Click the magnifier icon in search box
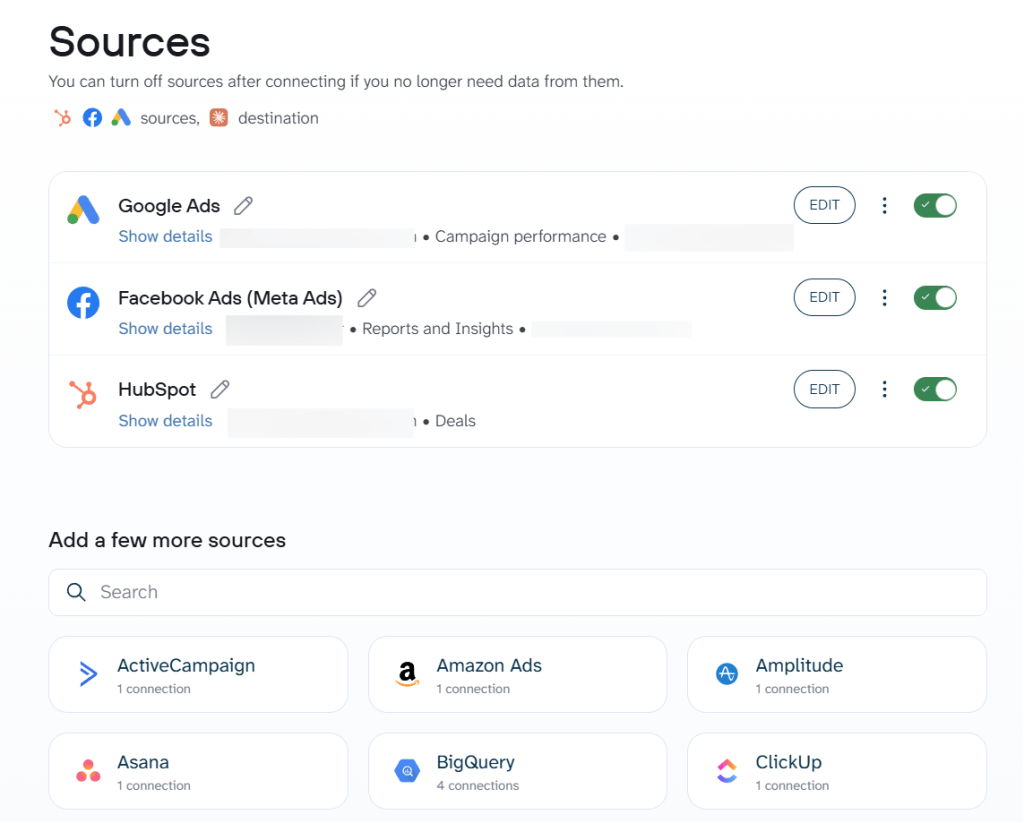 pyautogui.click(x=76, y=592)
